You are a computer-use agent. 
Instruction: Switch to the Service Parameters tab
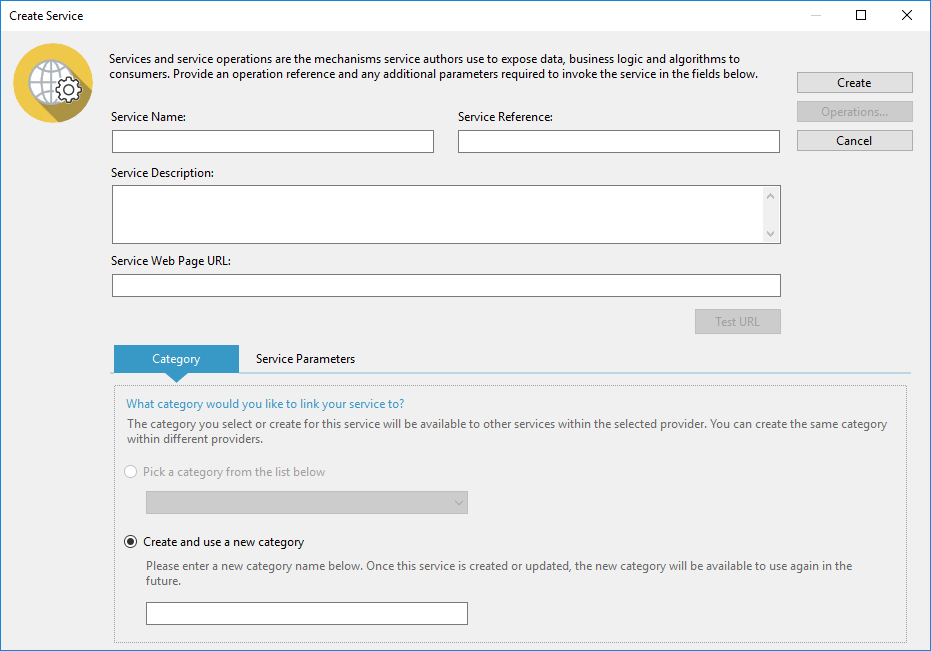pos(305,359)
